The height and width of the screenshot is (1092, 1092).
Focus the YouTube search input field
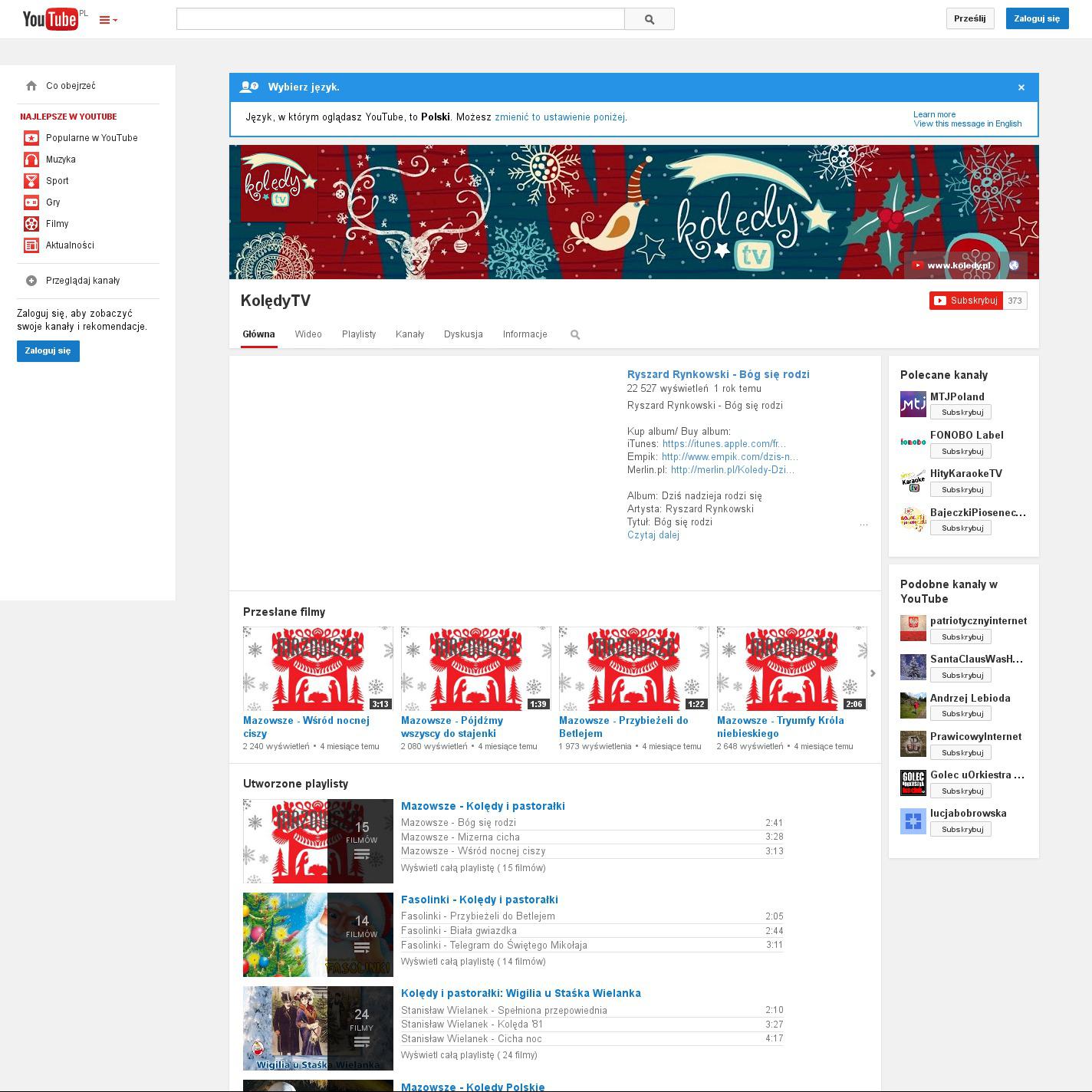click(400, 19)
